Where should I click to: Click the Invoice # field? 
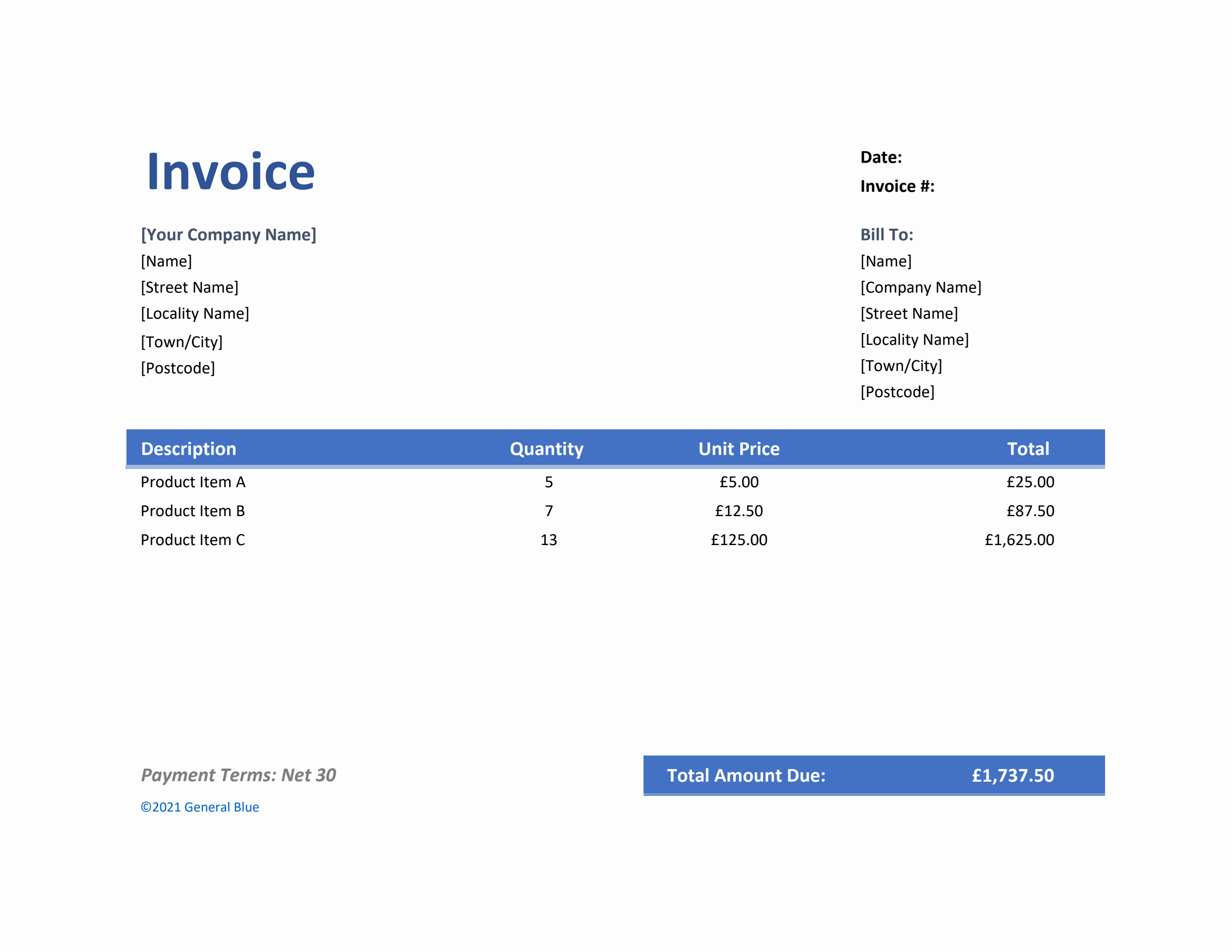(898, 187)
